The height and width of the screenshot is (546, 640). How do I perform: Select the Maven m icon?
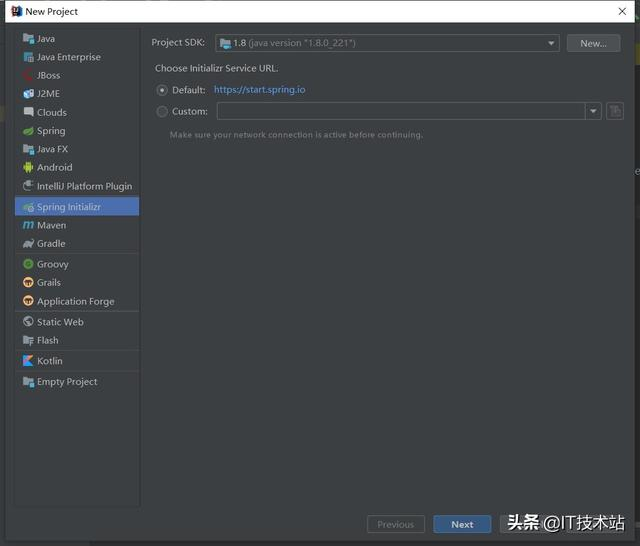coord(28,225)
